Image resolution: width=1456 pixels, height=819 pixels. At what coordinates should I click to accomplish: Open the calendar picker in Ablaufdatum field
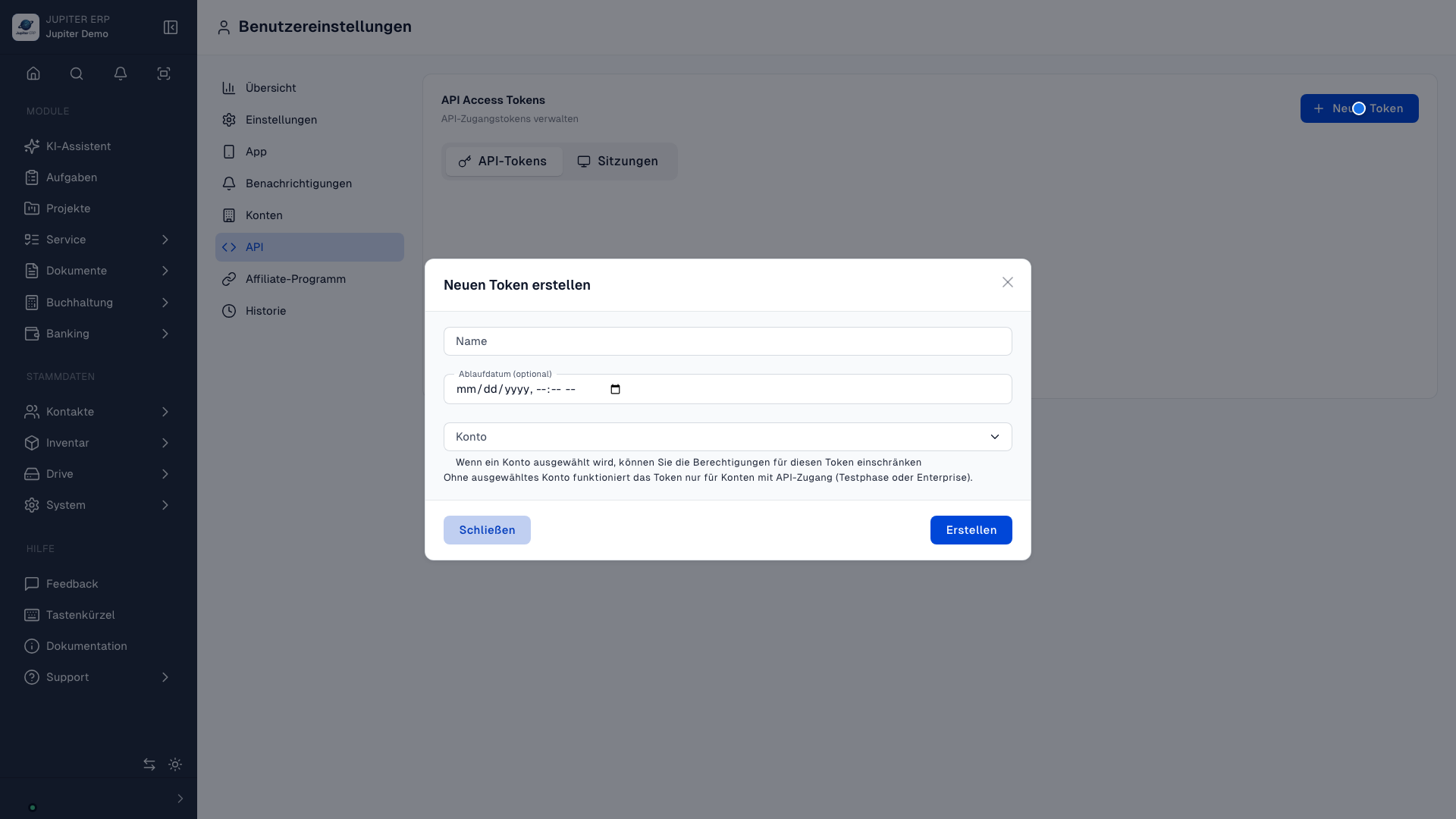(615, 389)
